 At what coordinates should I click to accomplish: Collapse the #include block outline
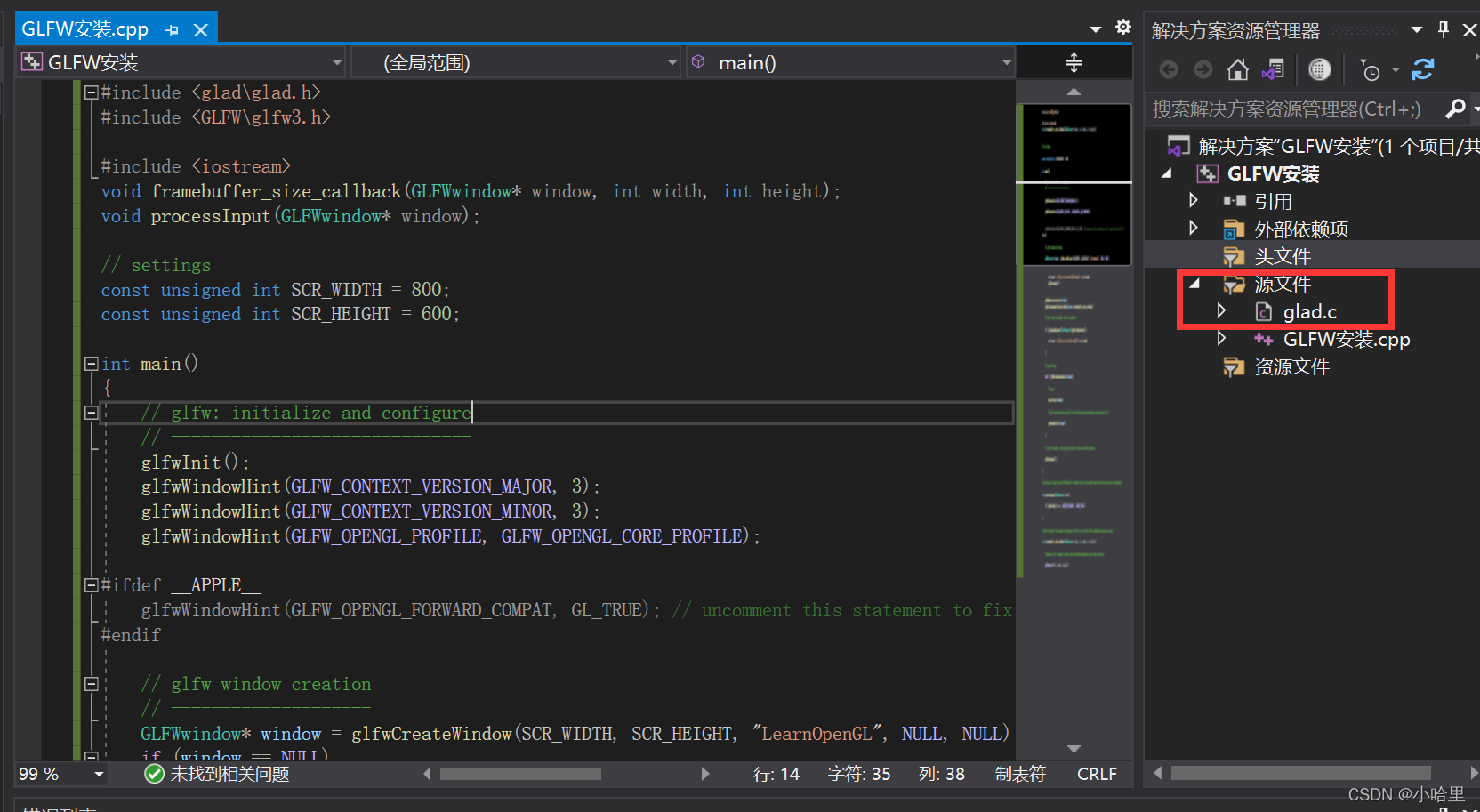(x=91, y=92)
